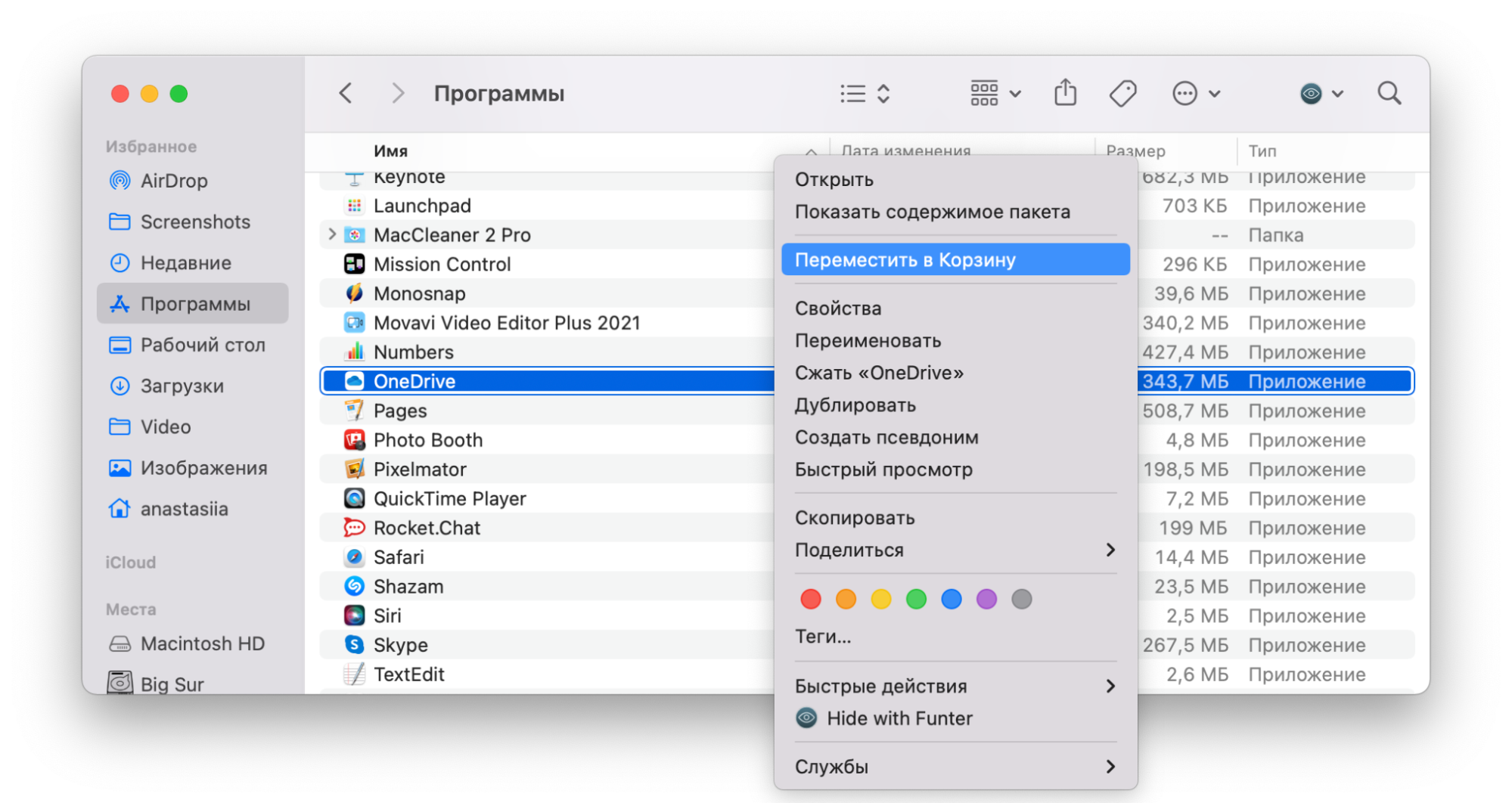Choose Сжать «OneDrive»
Image resolution: width=1512 pixels, height=803 pixels.
point(955,373)
